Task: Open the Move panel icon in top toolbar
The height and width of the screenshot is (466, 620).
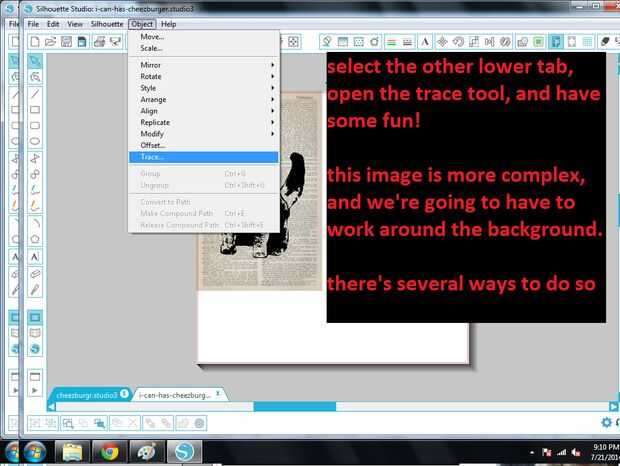Action: point(442,42)
